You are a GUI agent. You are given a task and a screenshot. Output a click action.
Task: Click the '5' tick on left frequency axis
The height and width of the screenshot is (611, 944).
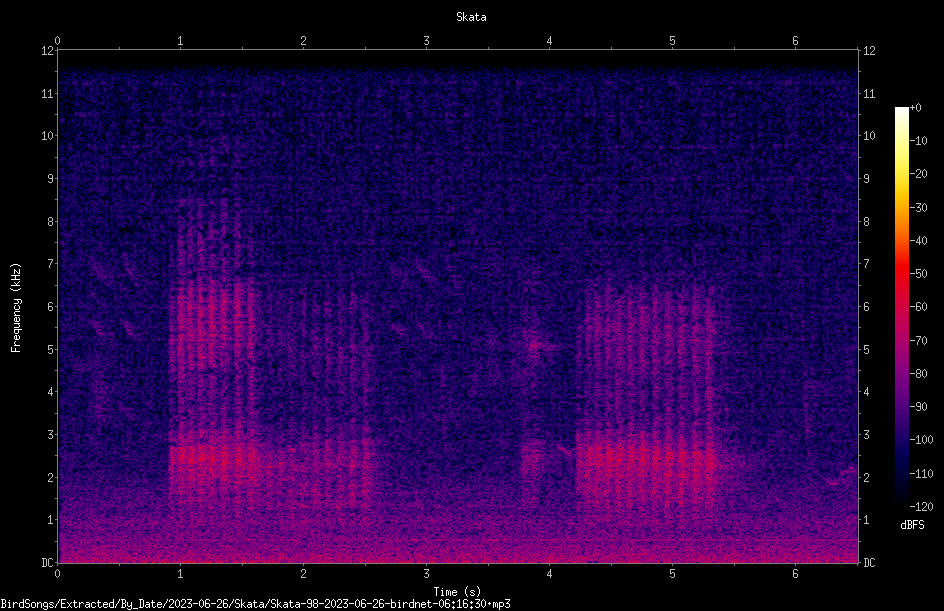point(51,349)
